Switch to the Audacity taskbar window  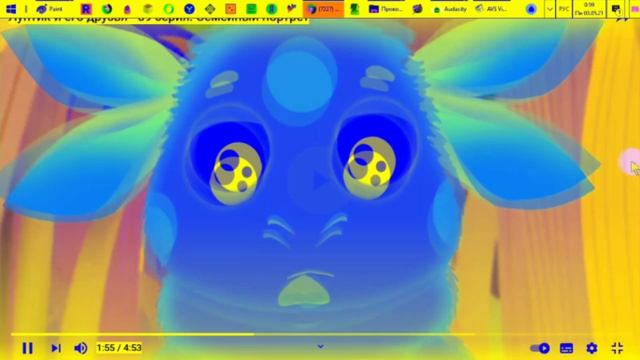(x=450, y=9)
